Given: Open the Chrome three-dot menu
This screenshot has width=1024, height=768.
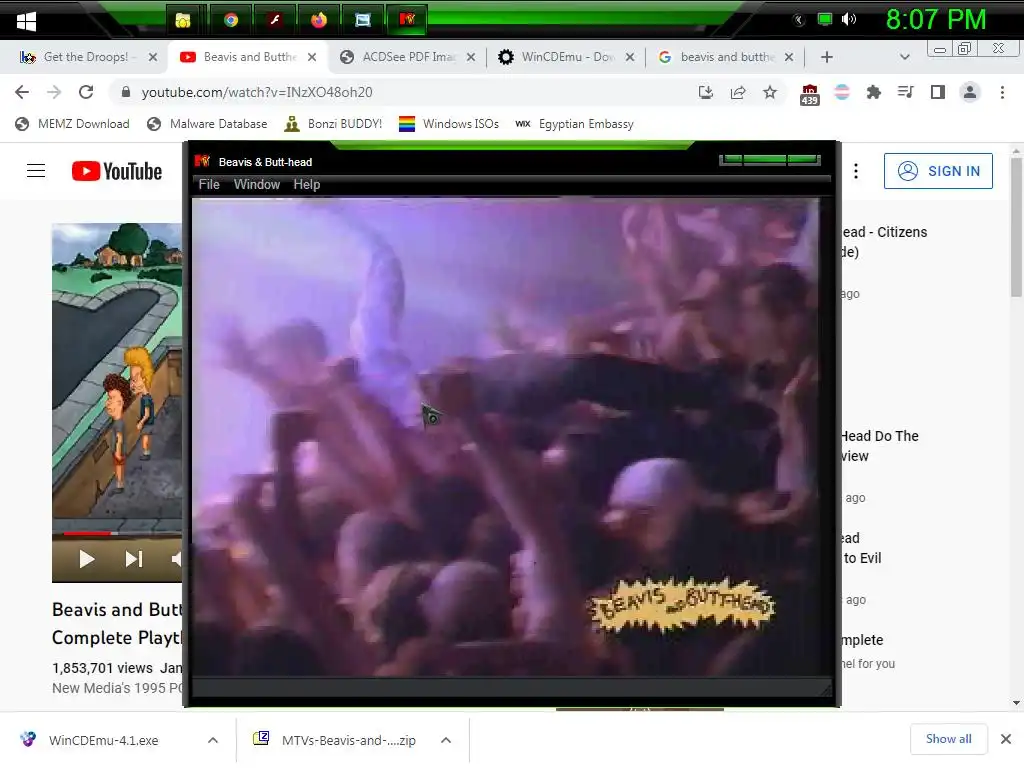Looking at the screenshot, I should click(x=1002, y=92).
